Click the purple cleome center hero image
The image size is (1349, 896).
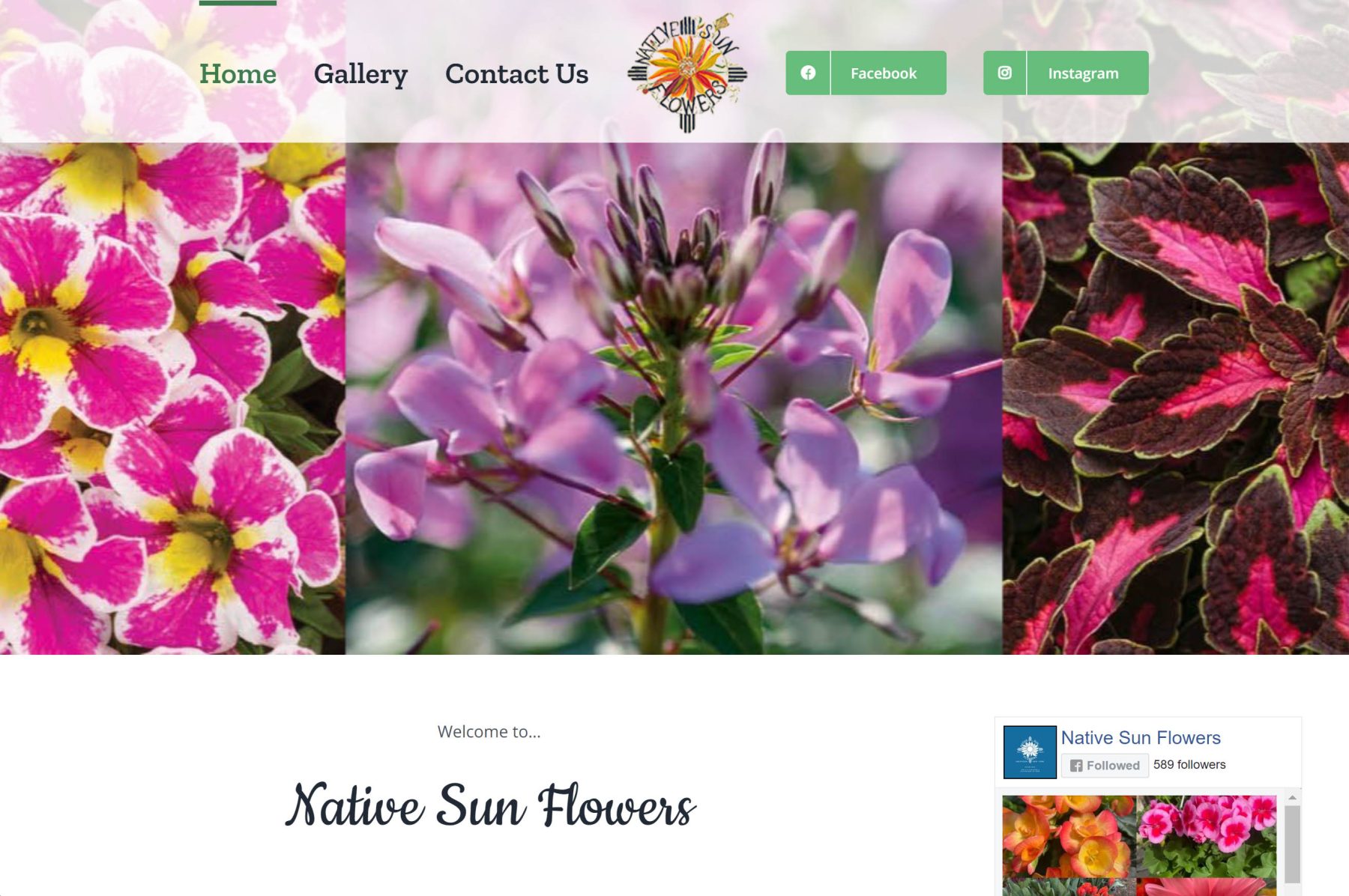[x=674, y=399]
